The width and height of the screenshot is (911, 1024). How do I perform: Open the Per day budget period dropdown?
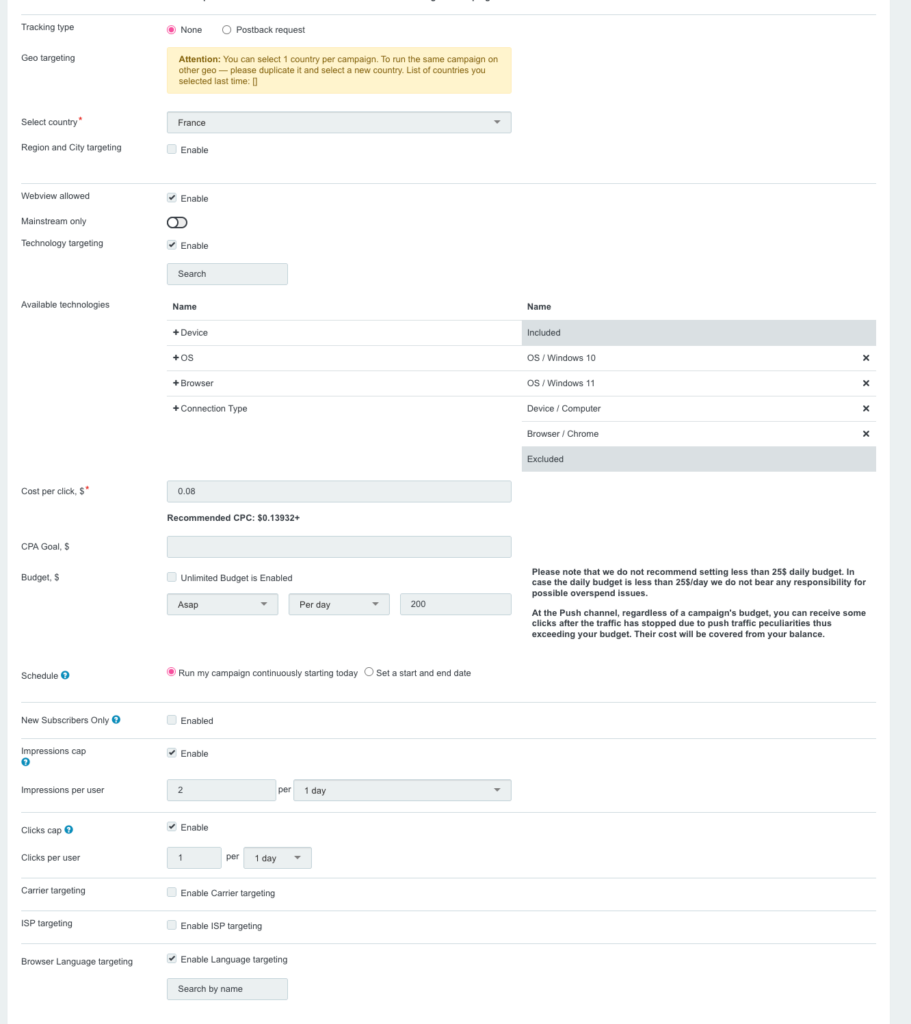coord(338,605)
